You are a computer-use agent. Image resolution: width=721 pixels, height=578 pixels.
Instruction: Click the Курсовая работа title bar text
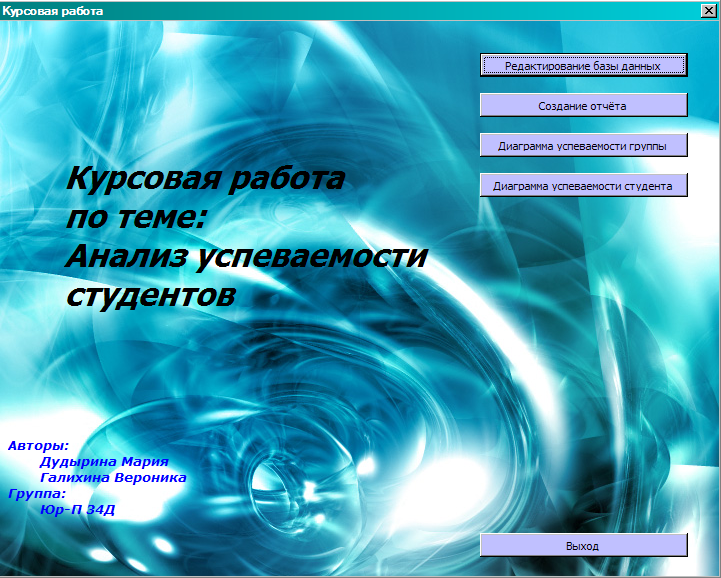[53, 11]
